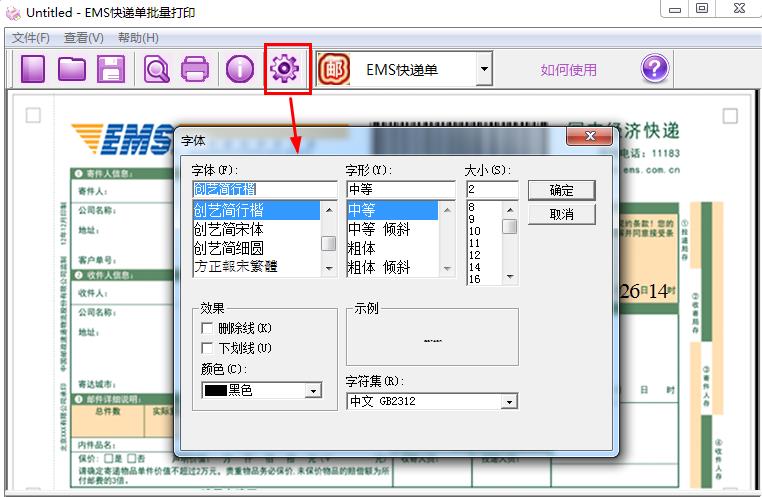
Task: Enable the 删除线 strikethrough checkbox
Action: (208, 328)
